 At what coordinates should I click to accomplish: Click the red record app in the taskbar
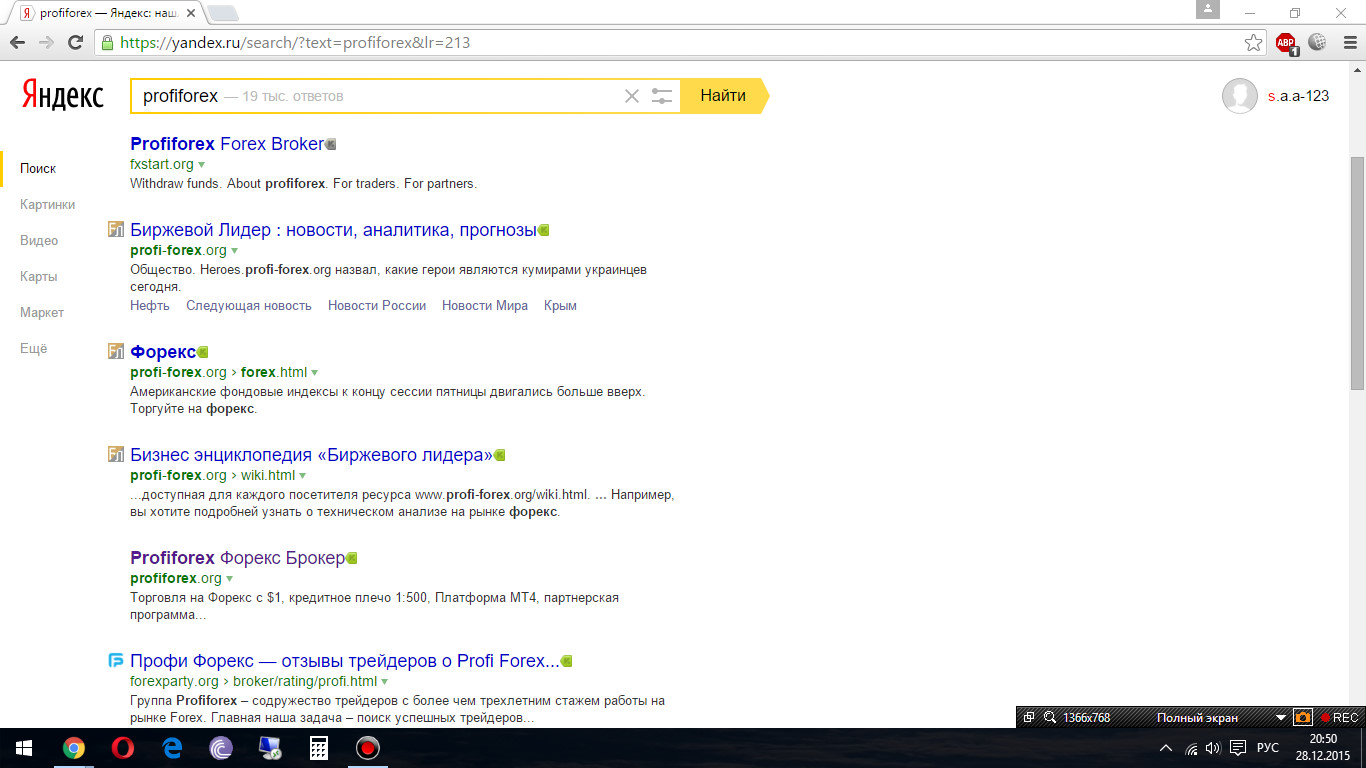[368, 748]
